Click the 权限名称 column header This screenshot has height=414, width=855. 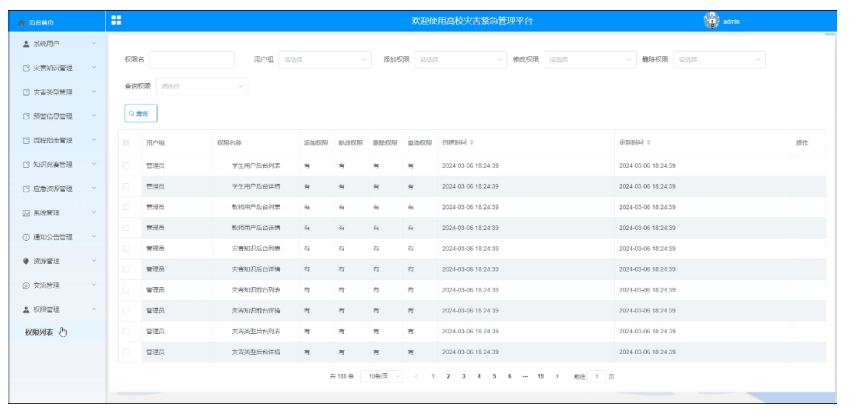coord(230,143)
